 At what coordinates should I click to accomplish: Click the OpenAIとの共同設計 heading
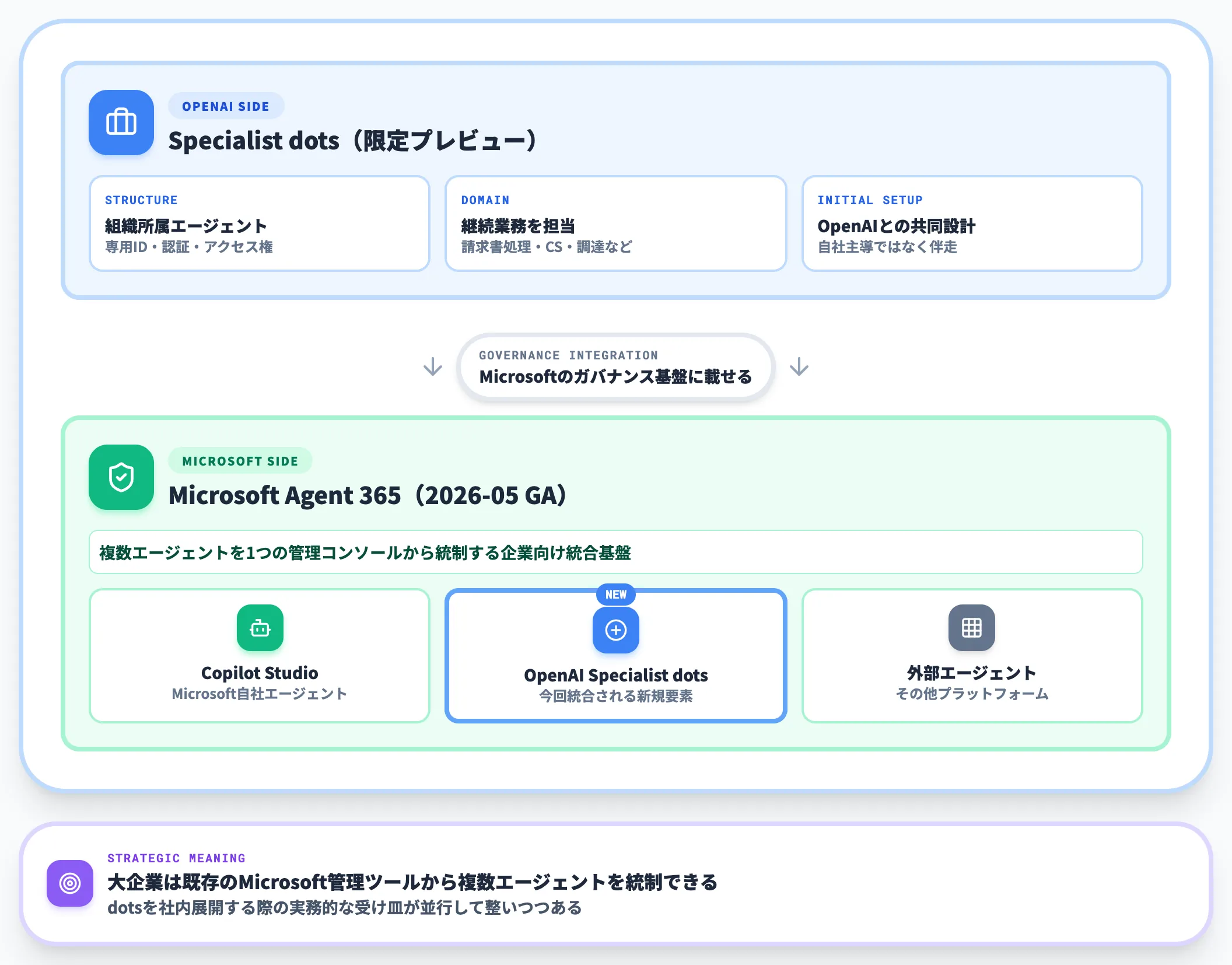[897, 226]
